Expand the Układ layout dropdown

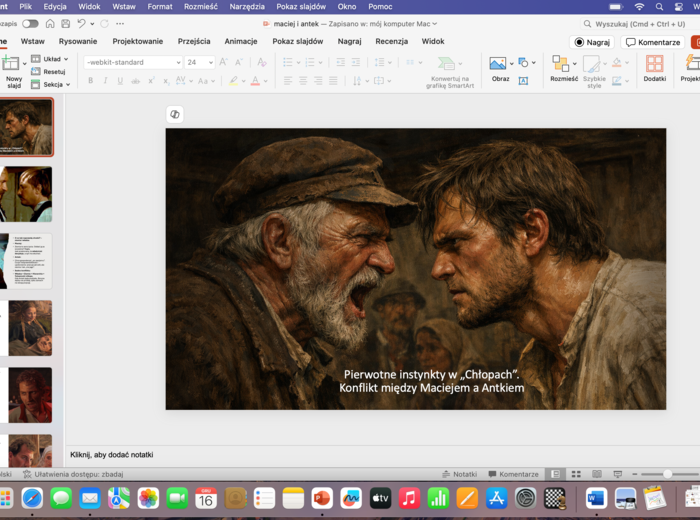[66, 59]
